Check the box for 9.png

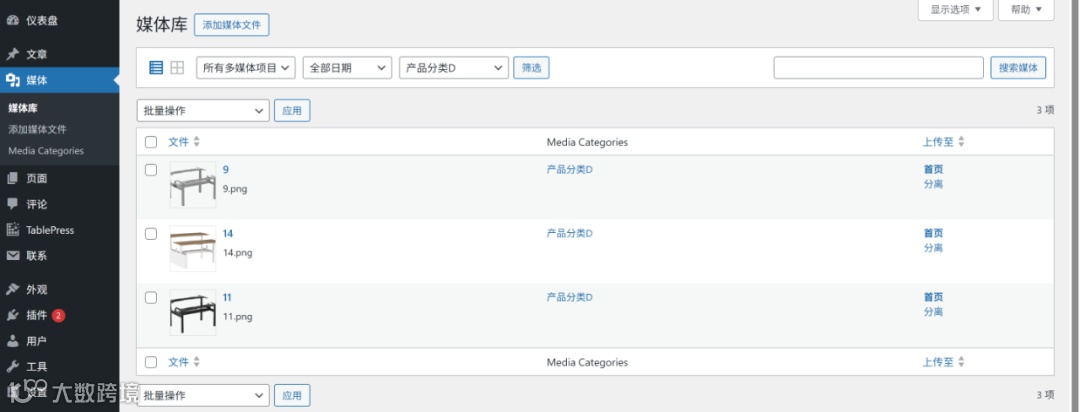click(151, 169)
